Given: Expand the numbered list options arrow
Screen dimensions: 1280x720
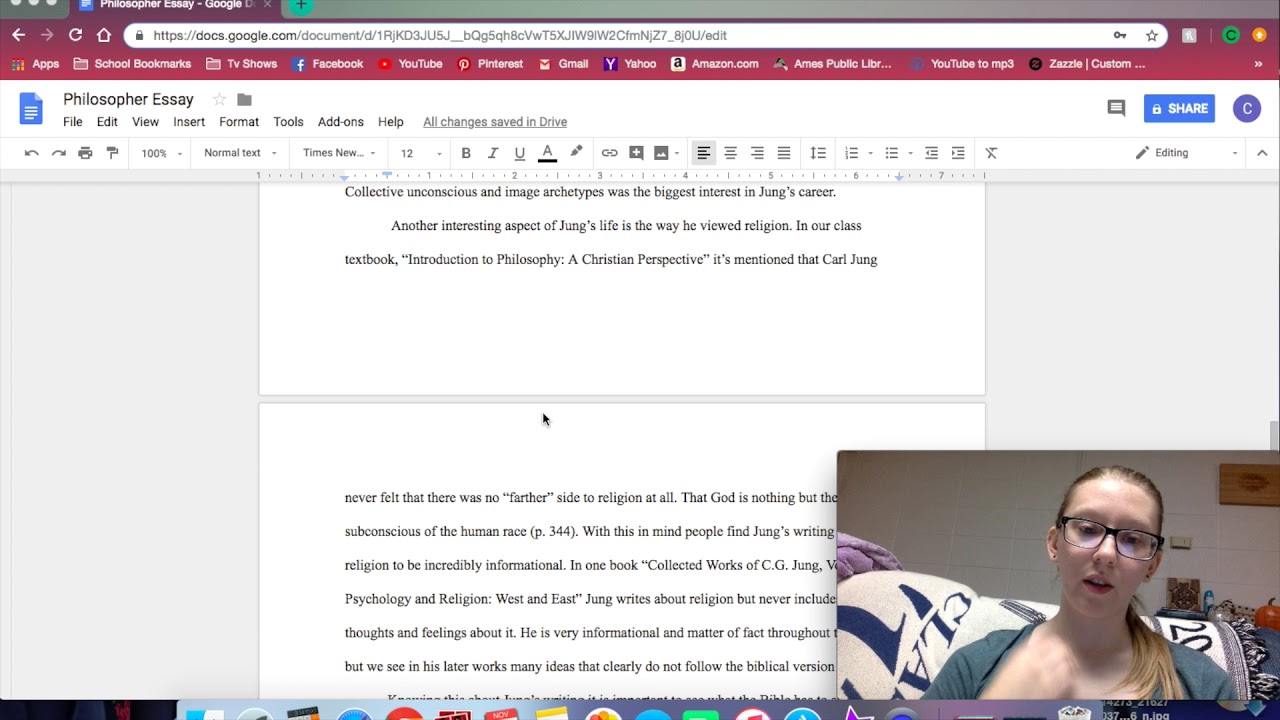Looking at the screenshot, I should pos(871,153).
